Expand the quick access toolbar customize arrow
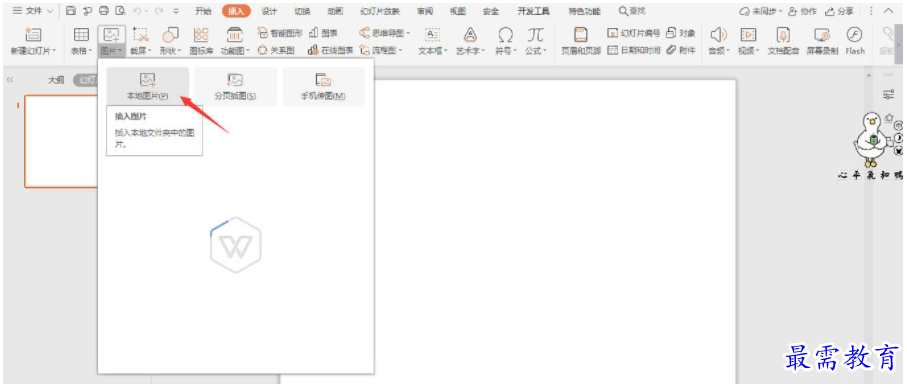Image resolution: width=907 pixels, height=389 pixels. coord(176,11)
